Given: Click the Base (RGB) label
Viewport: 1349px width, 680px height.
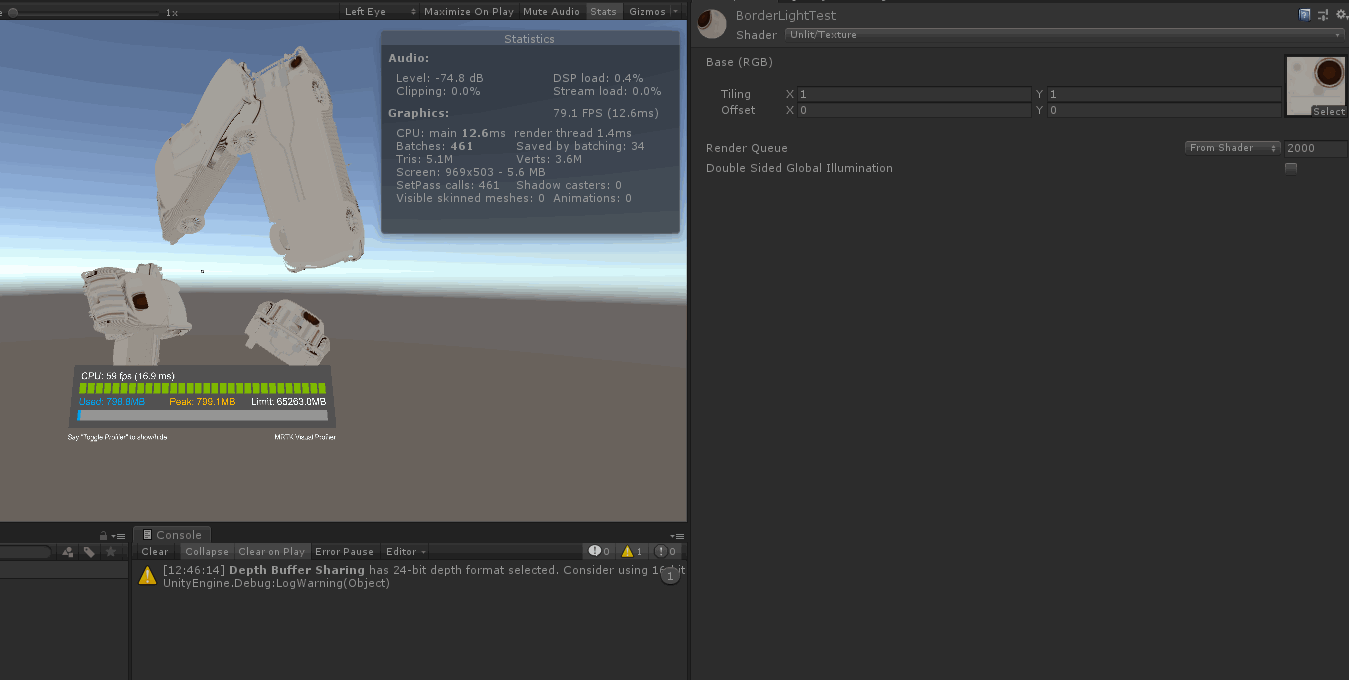Looking at the screenshot, I should (739, 62).
